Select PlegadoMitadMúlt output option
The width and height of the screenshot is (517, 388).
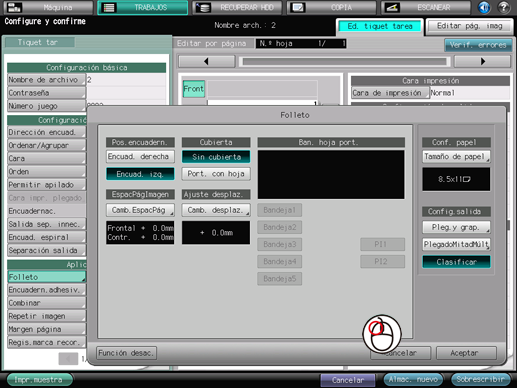pyautogui.click(x=456, y=244)
